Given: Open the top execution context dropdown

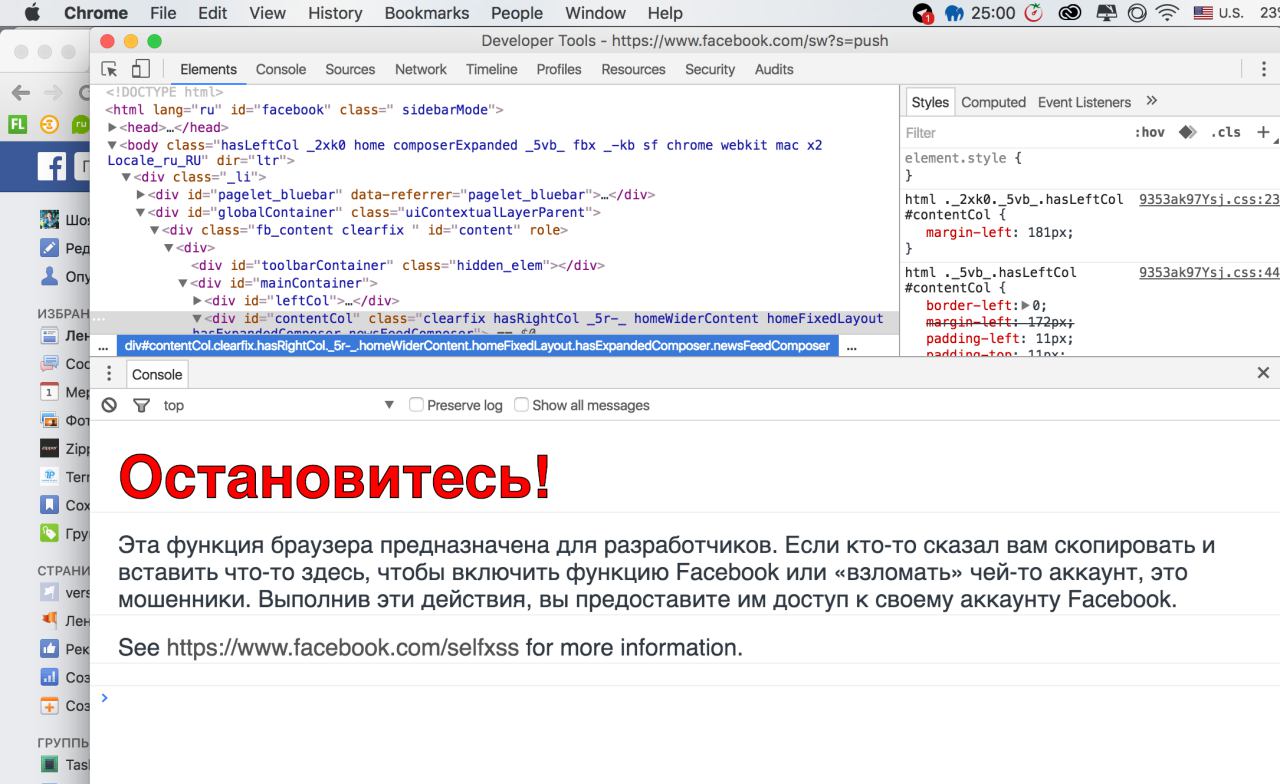Looking at the screenshot, I should coord(279,405).
